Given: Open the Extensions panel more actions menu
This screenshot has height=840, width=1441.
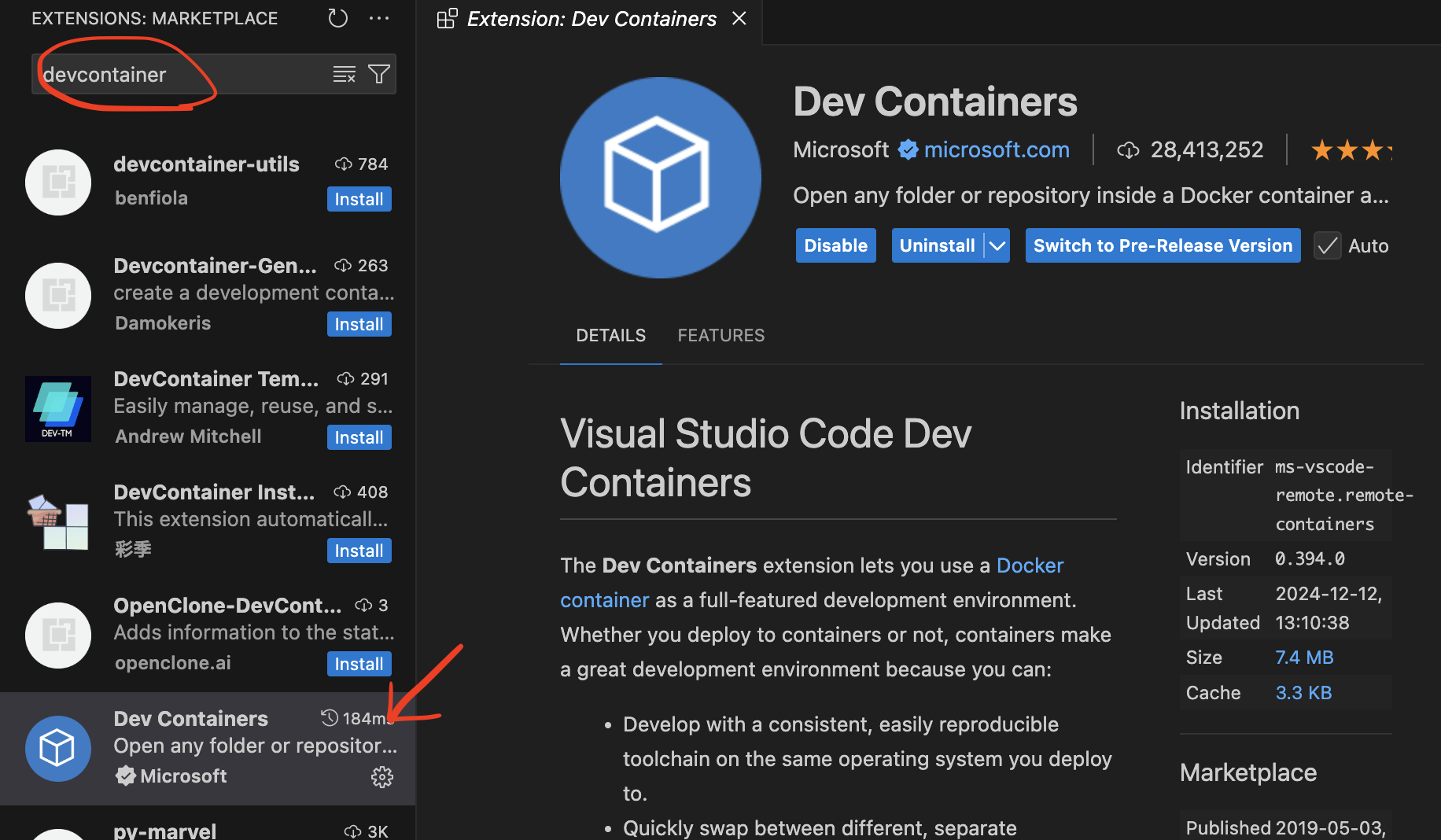Looking at the screenshot, I should click(x=380, y=18).
